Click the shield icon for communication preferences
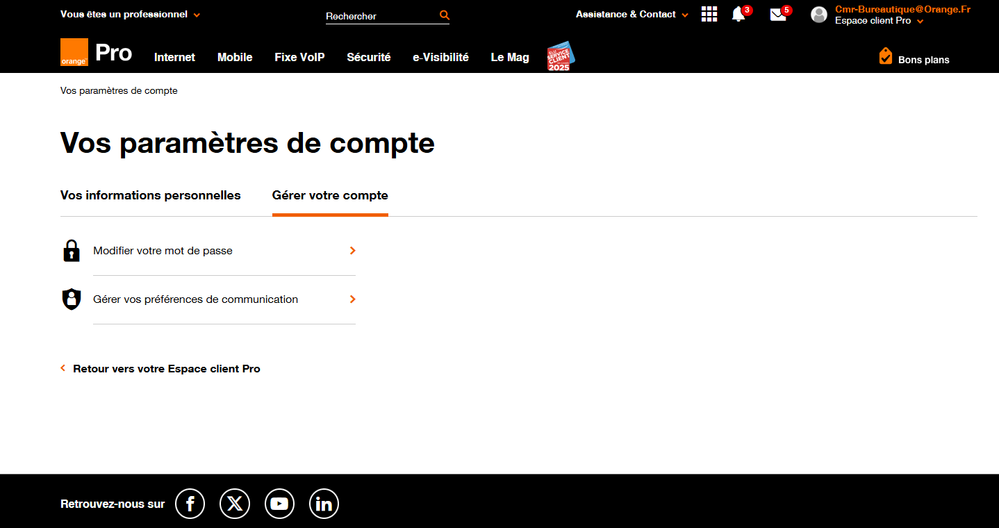 point(71,299)
